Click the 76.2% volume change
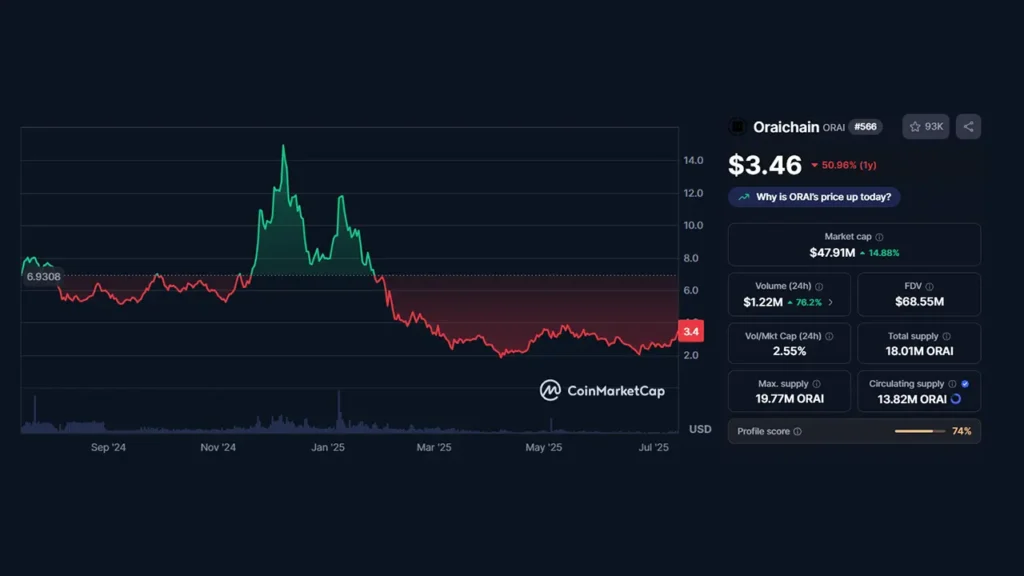1024x576 pixels. [x=808, y=302]
